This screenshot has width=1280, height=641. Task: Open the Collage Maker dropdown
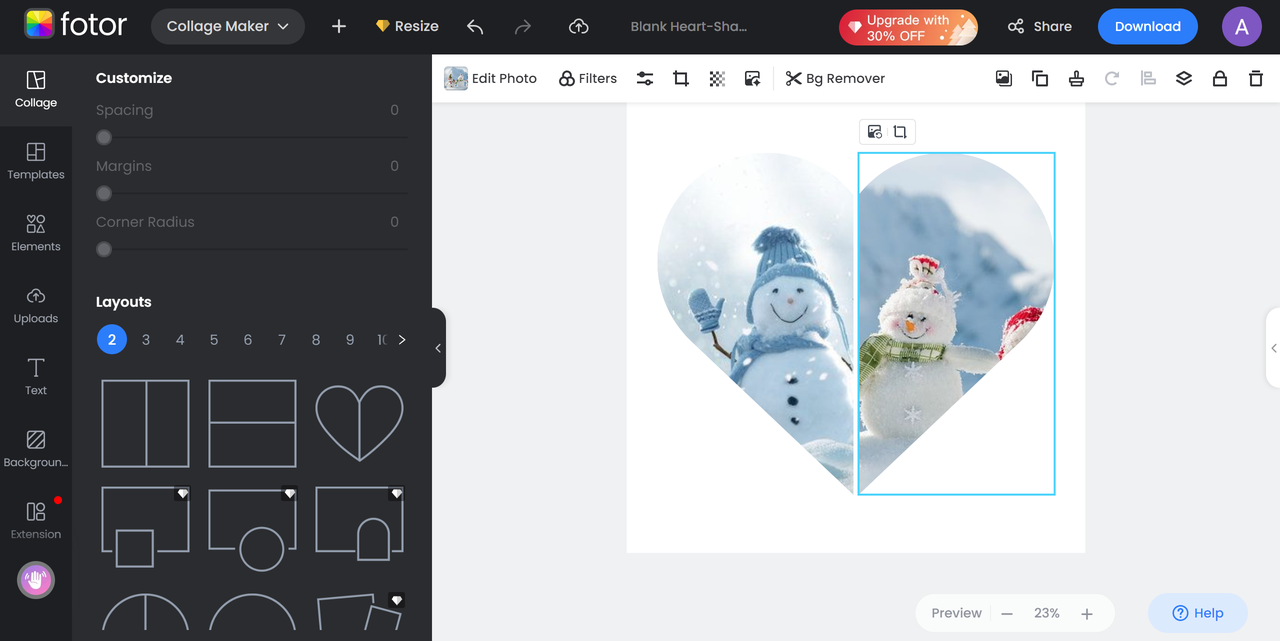tap(227, 27)
